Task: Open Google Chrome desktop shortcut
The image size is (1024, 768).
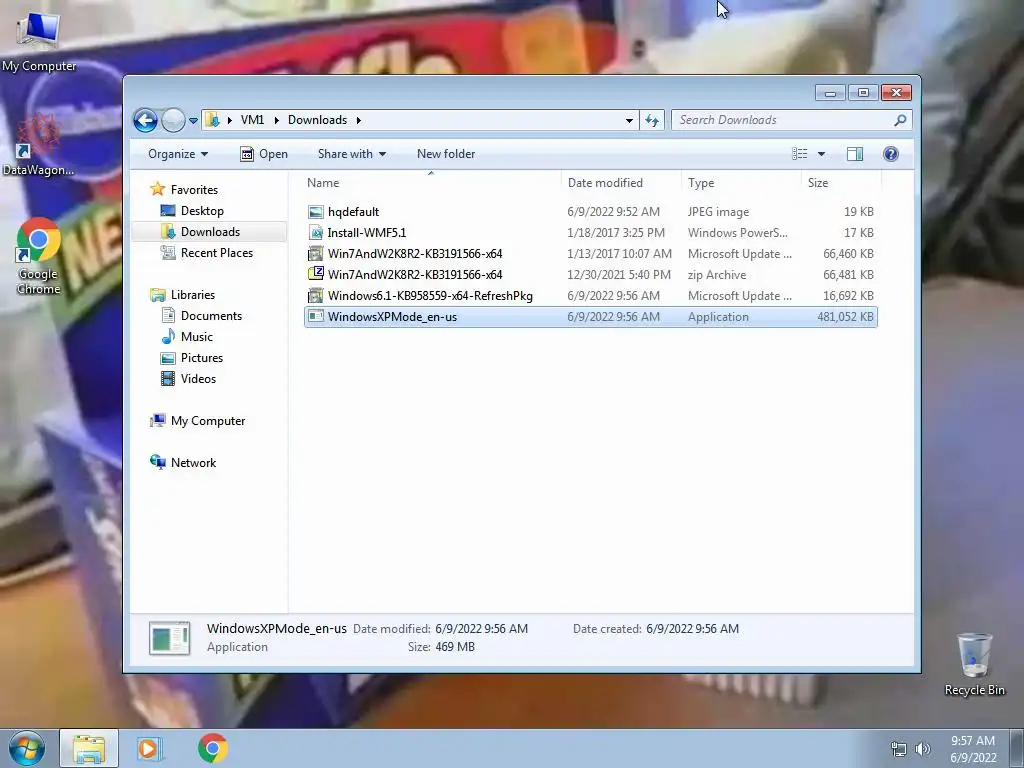Action: 39,257
